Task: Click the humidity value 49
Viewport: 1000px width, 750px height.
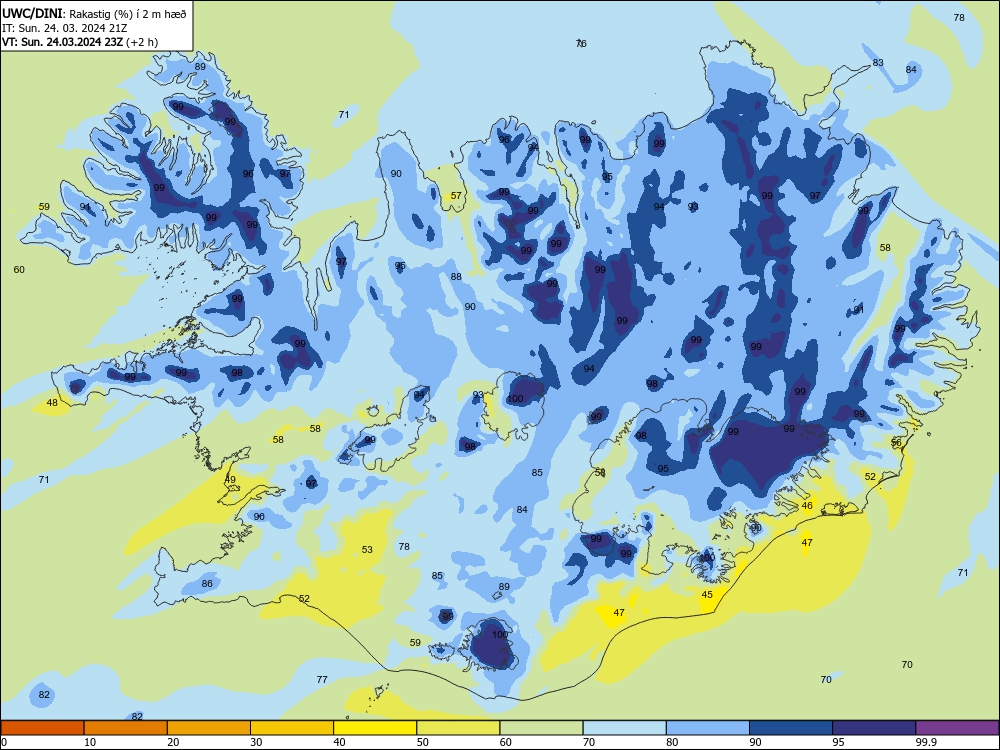Action: (230, 480)
